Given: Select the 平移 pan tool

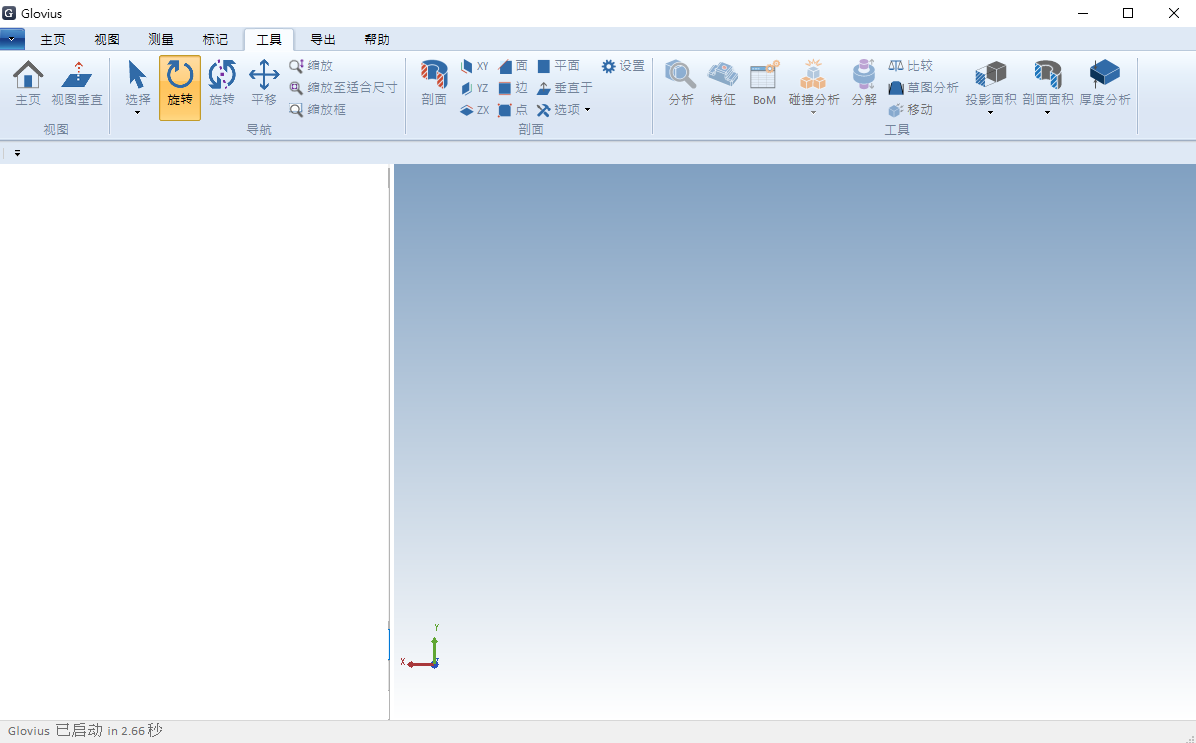Looking at the screenshot, I should pos(264,76).
